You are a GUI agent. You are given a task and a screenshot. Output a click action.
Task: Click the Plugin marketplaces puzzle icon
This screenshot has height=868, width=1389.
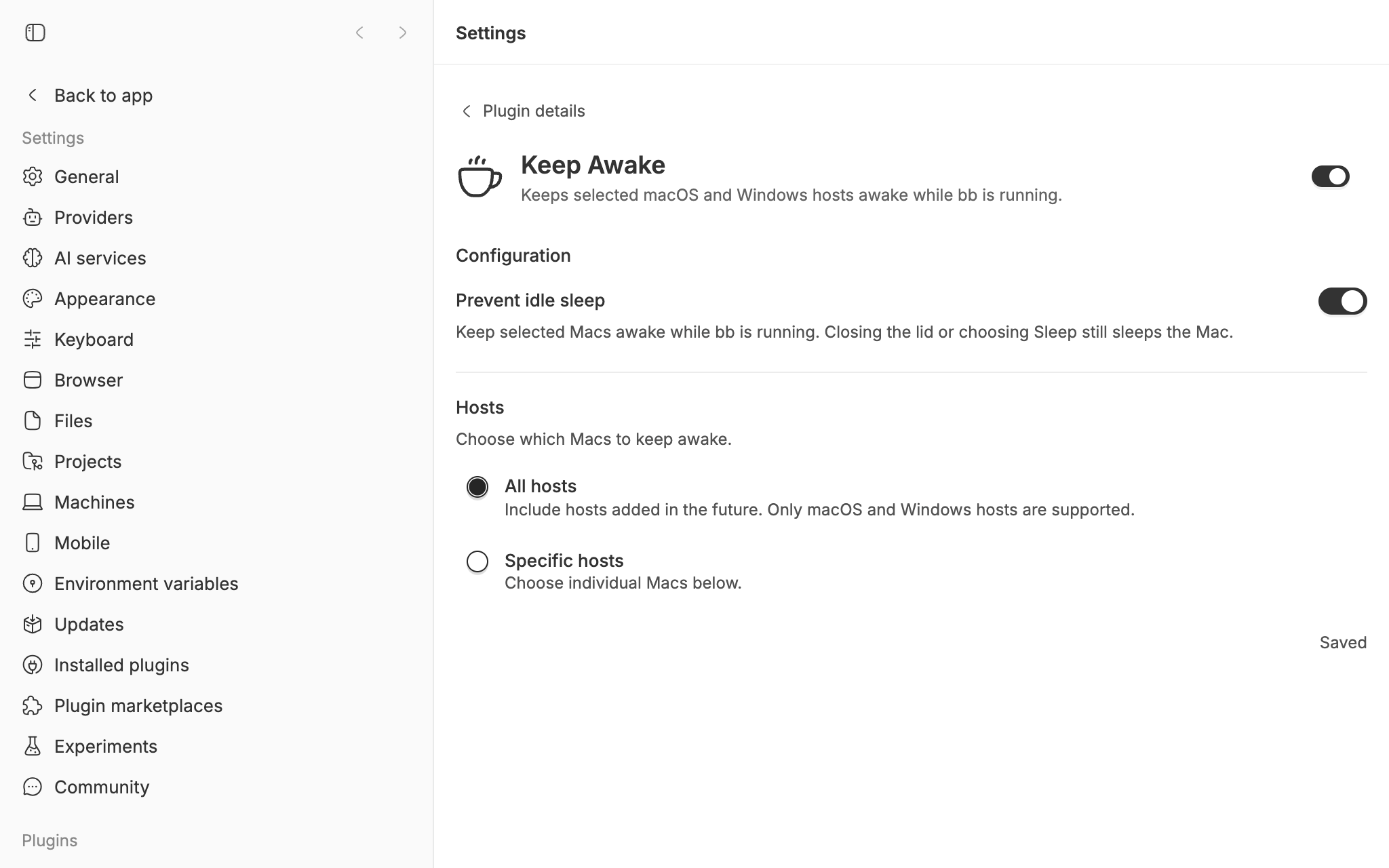point(33,705)
